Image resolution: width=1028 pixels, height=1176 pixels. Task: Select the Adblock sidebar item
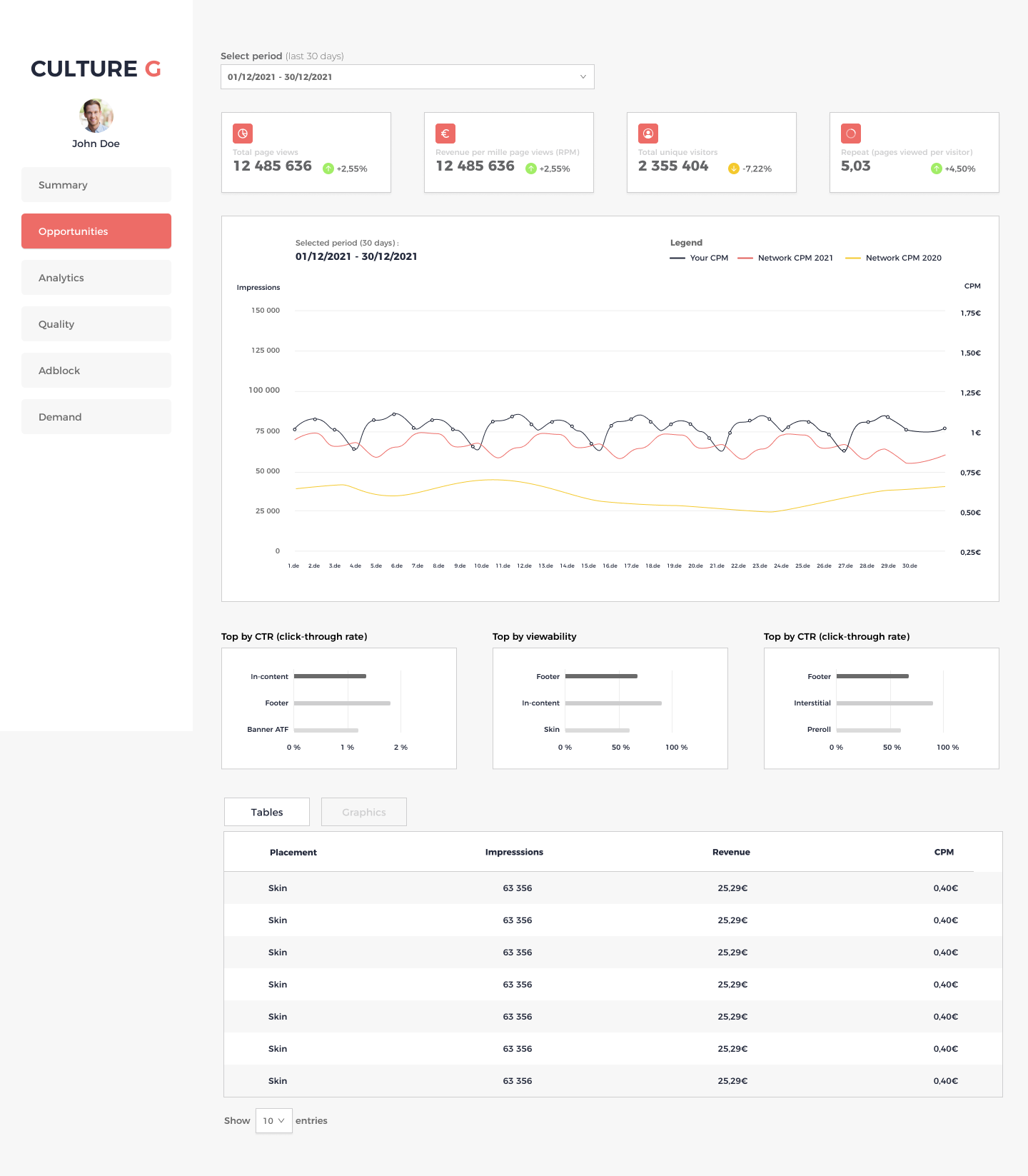tap(96, 371)
